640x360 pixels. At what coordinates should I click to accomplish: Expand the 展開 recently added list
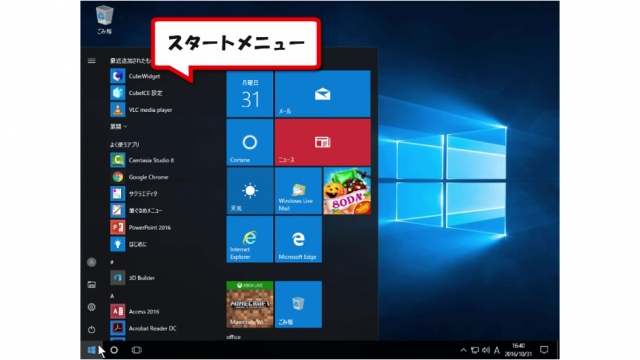point(118,127)
